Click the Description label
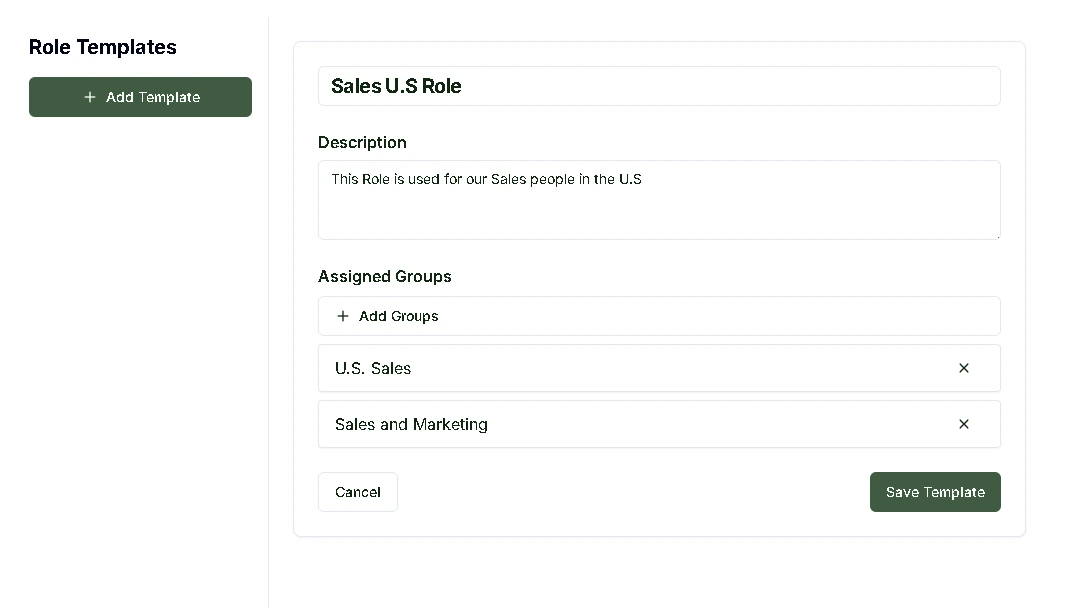 coord(362,142)
